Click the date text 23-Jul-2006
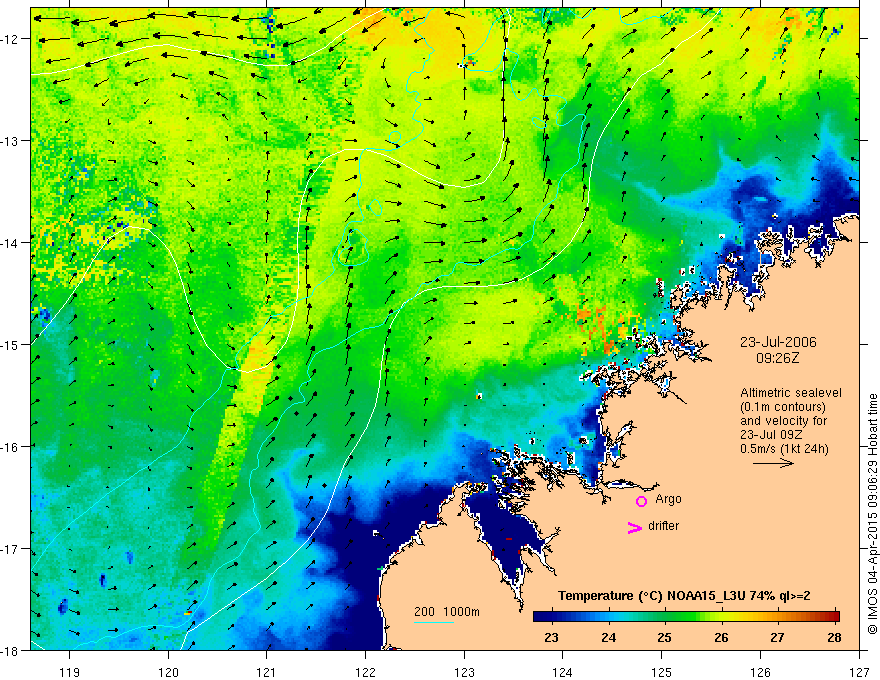 pos(778,342)
